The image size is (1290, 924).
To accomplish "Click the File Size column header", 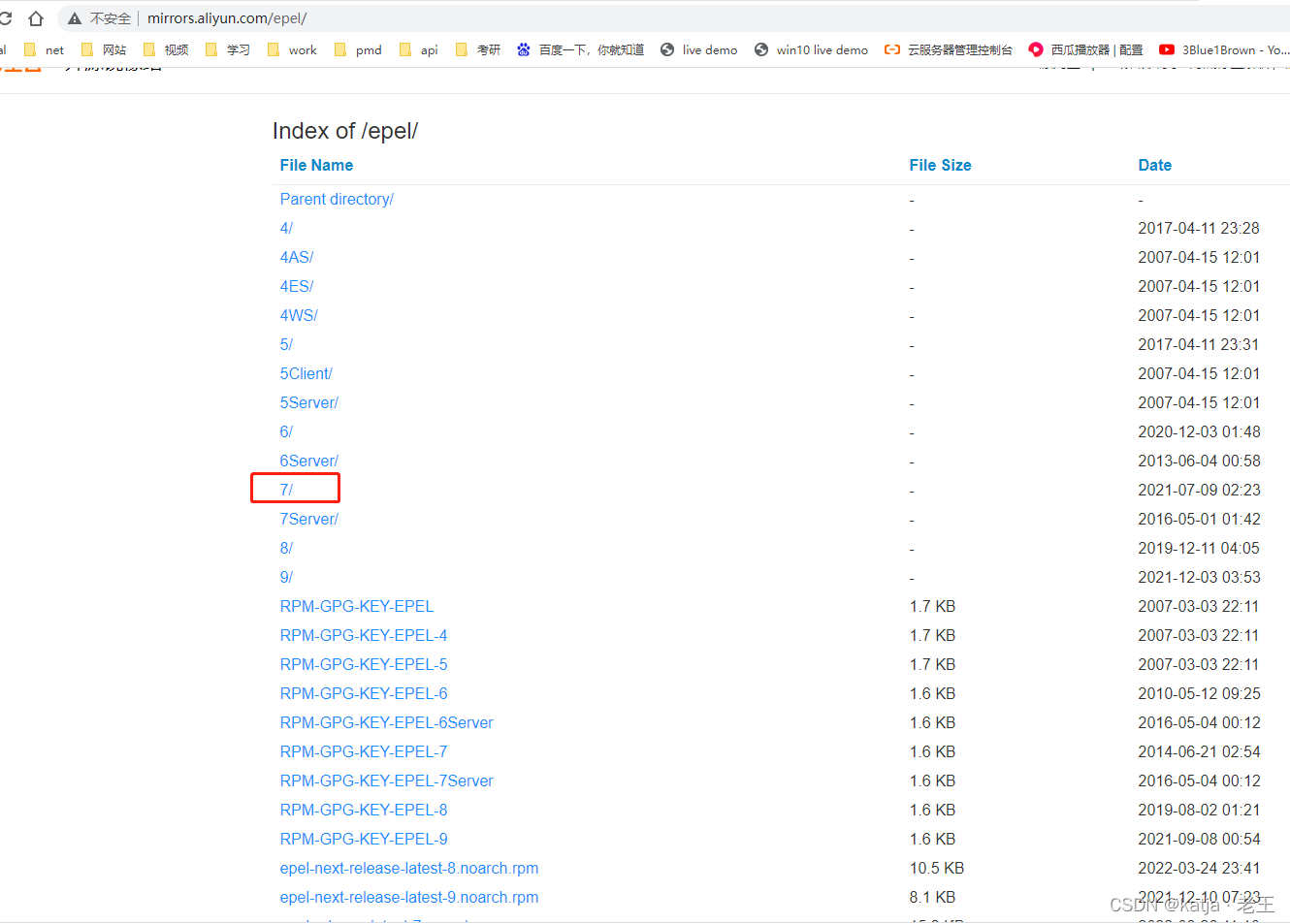I will [x=940, y=165].
